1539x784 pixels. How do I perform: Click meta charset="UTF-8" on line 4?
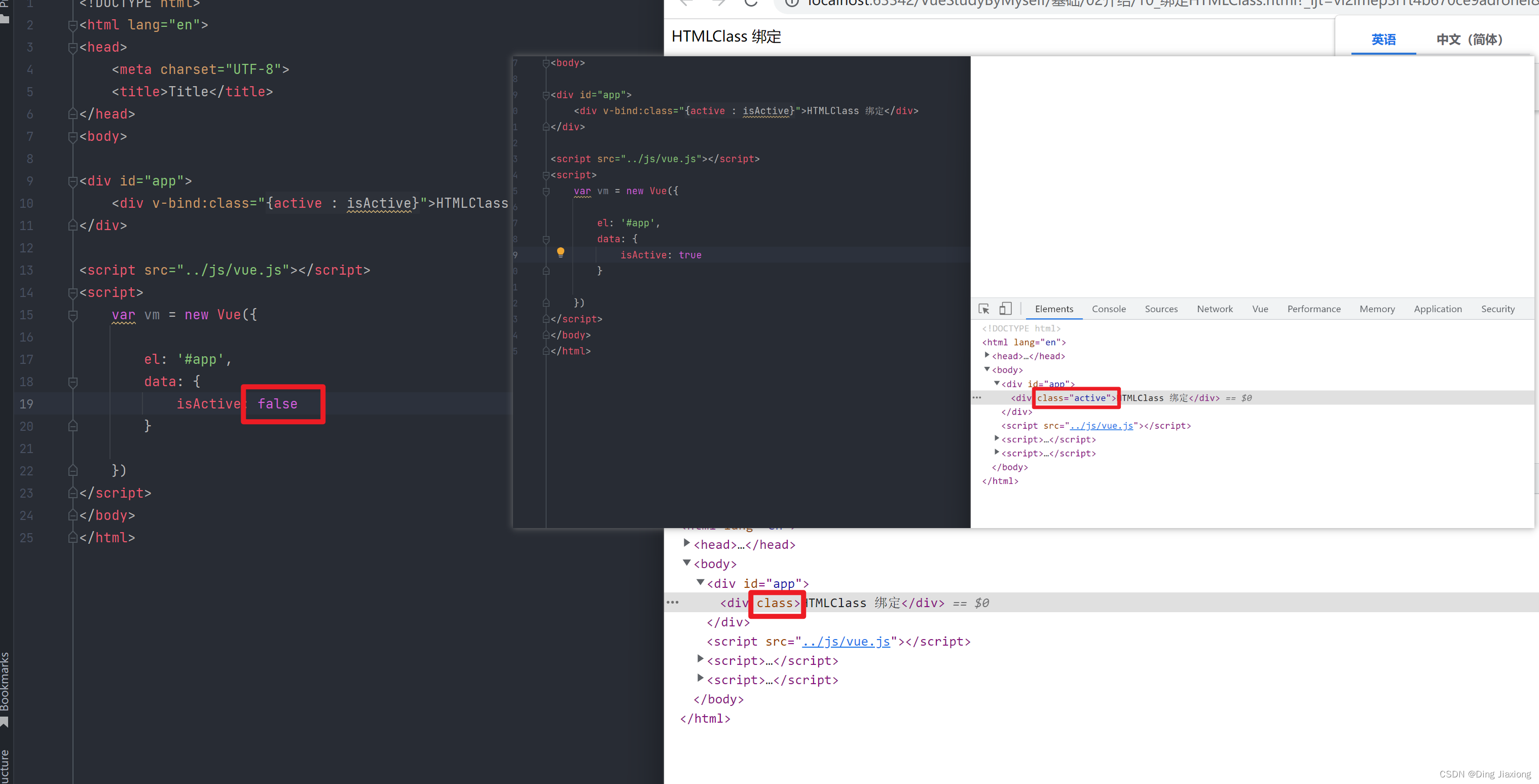click(200, 69)
